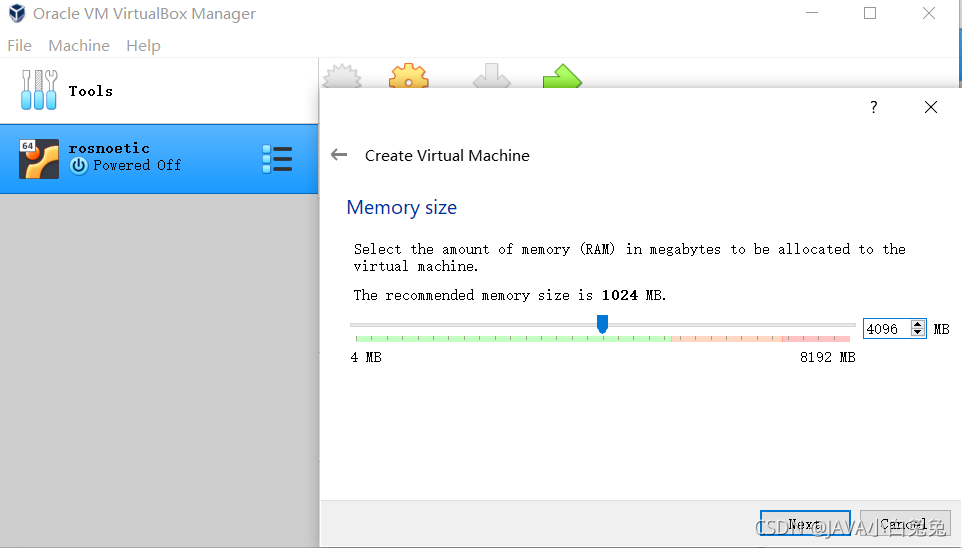Click the VirtualBox app icon in title bar
This screenshot has height=548, width=962.
17,14
